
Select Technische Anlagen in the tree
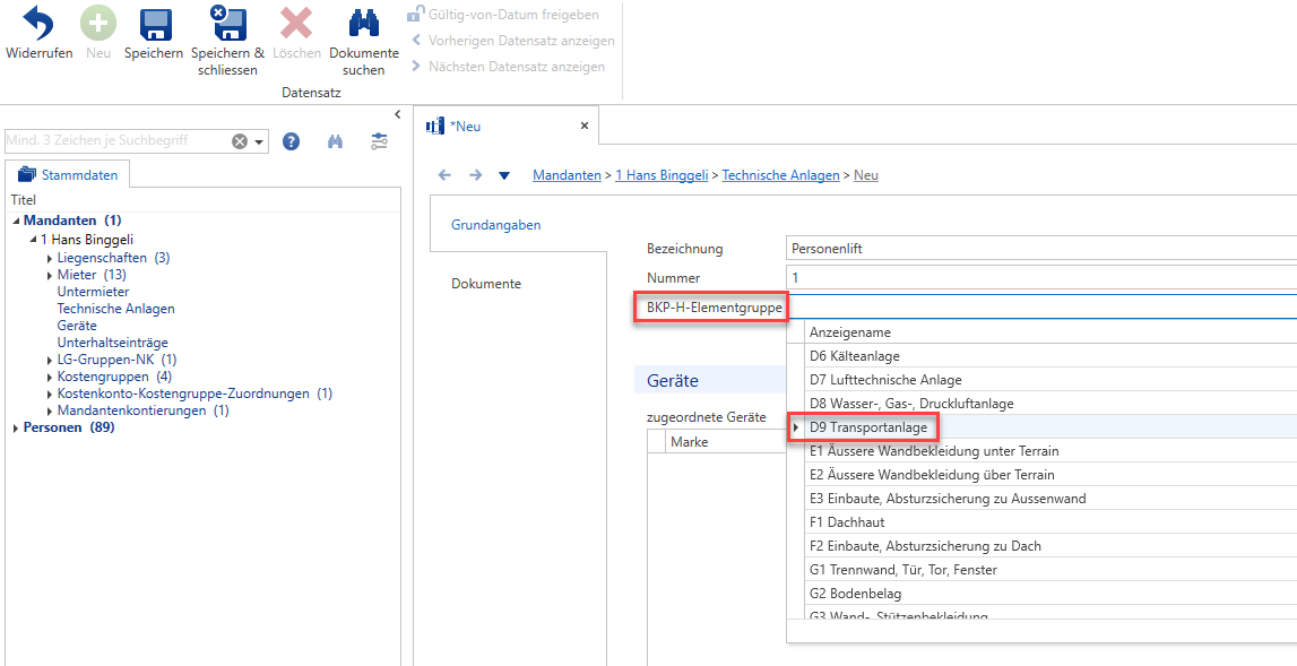116,309
